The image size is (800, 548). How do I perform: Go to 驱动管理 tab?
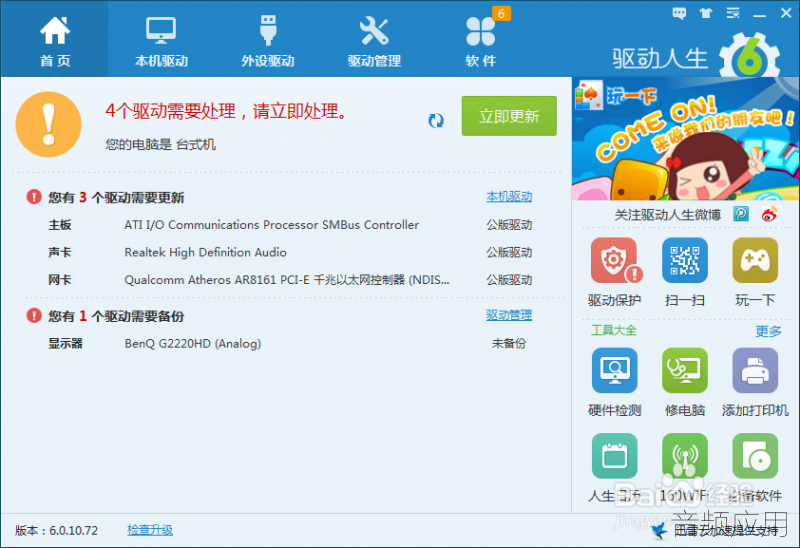[374, 41]
